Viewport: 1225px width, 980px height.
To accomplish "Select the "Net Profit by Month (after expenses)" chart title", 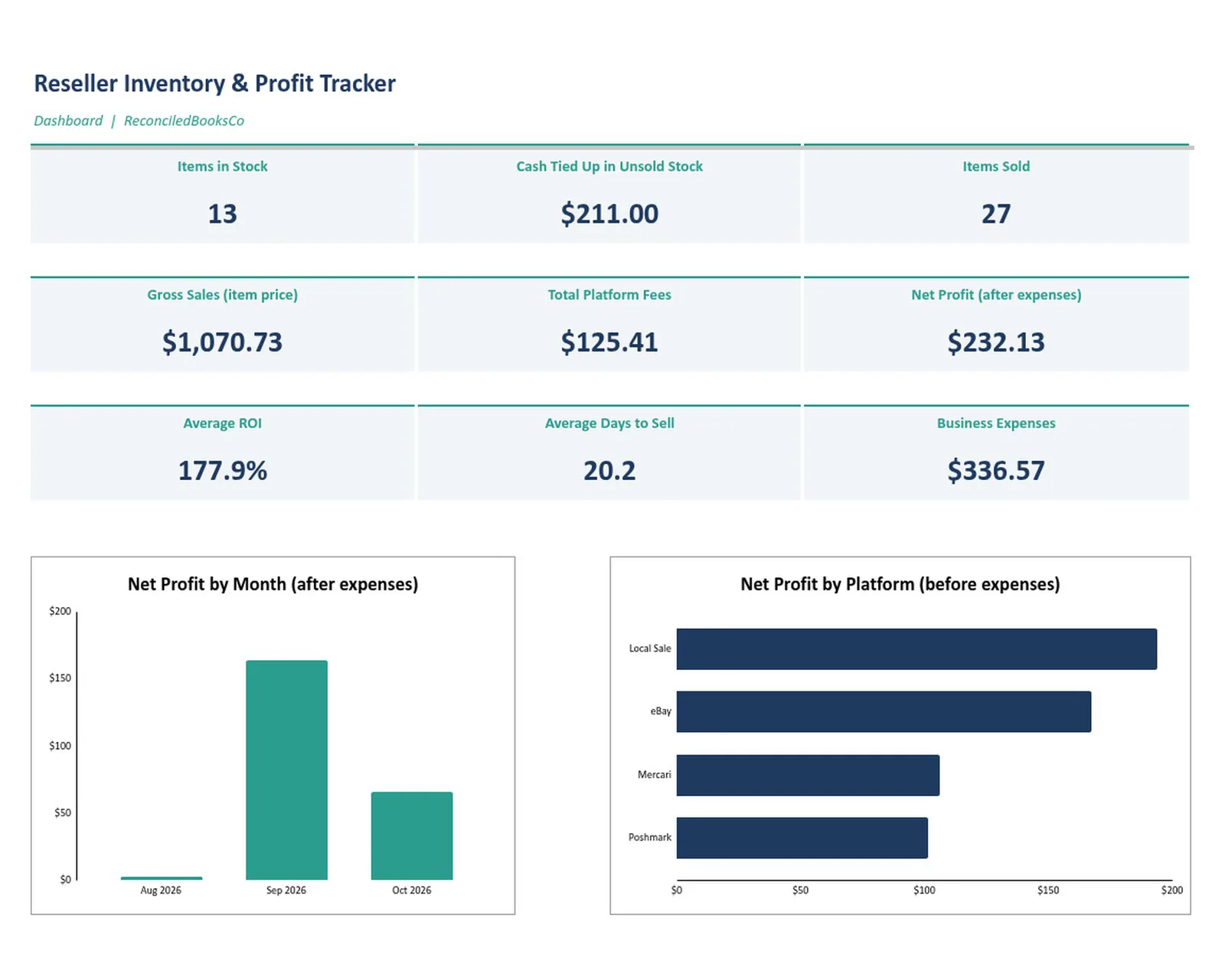I will pyautogui.click(x=273, y=584).
